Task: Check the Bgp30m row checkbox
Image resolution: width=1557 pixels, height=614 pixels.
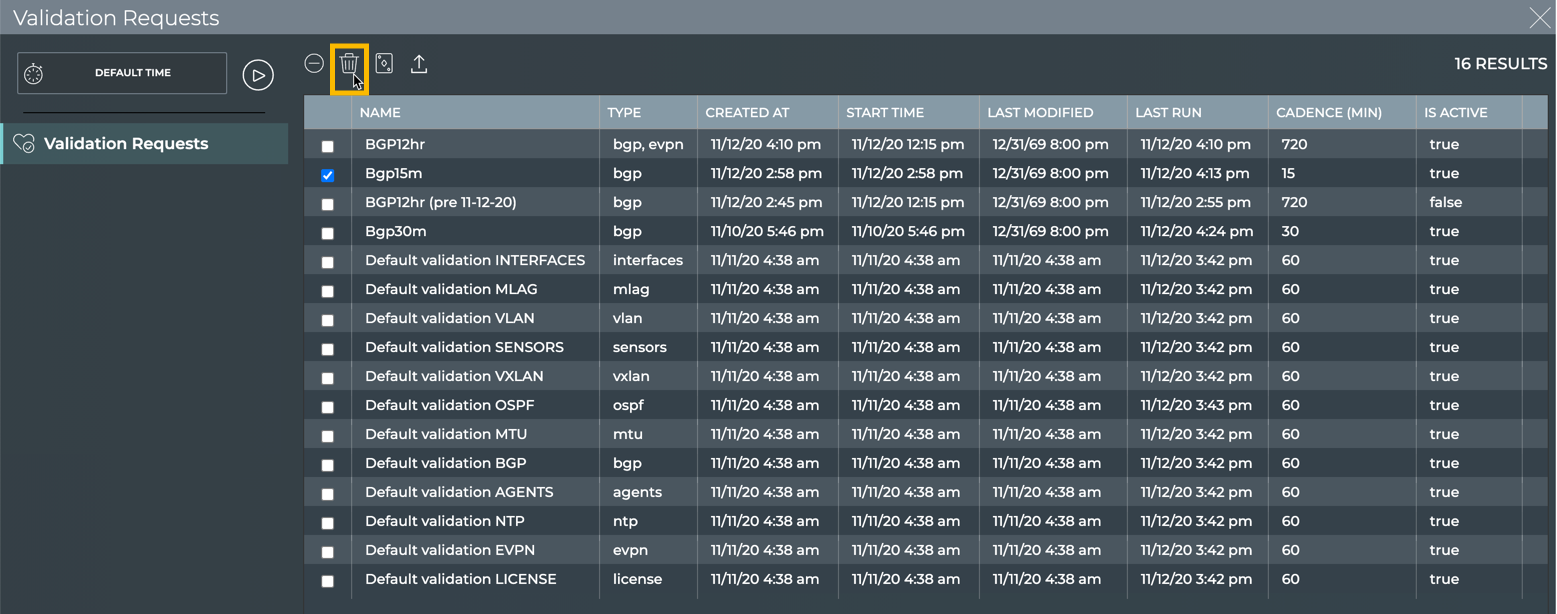Action: pos(327,233)
